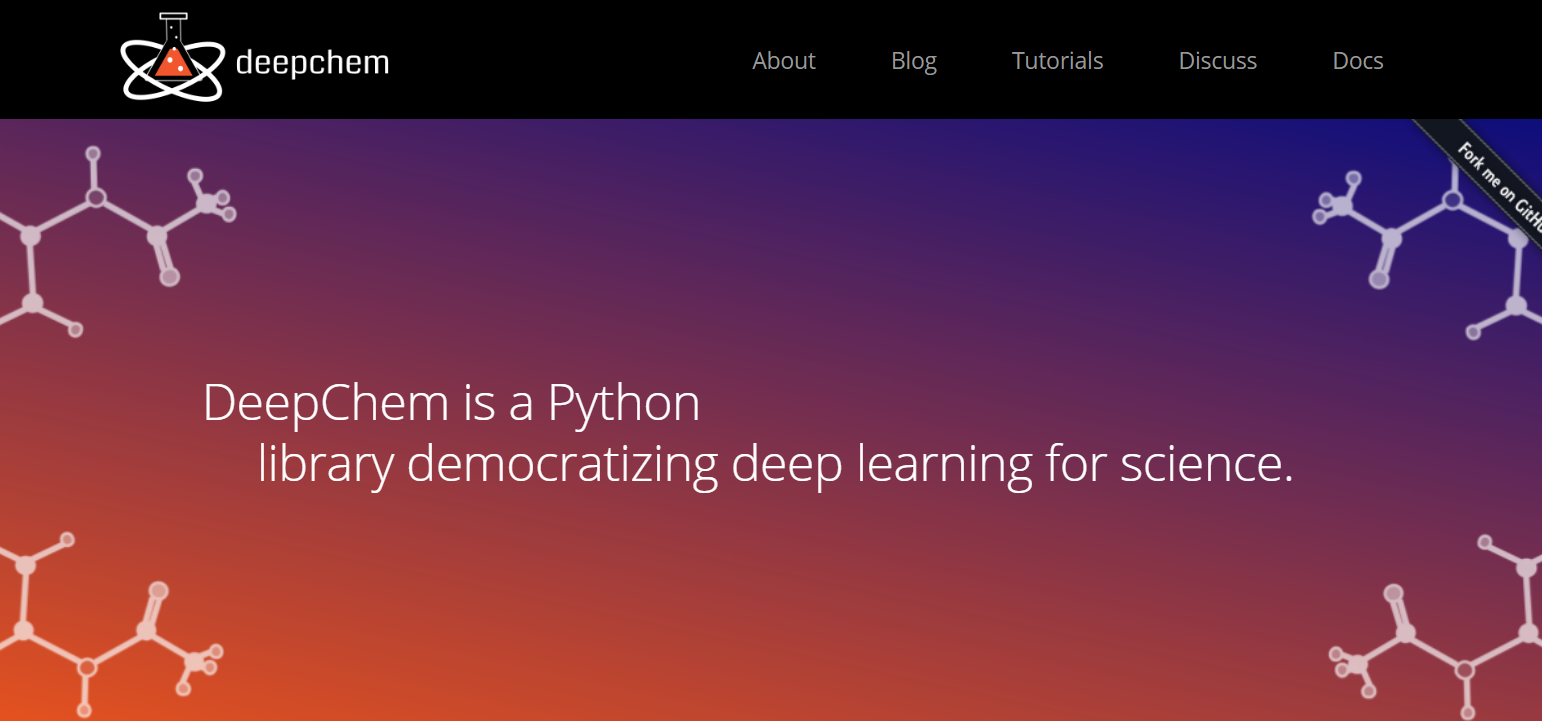This screenshot has width=1542, height=721.
Task: Click the deepchem wordmark text
Action: tap(312, 63)
